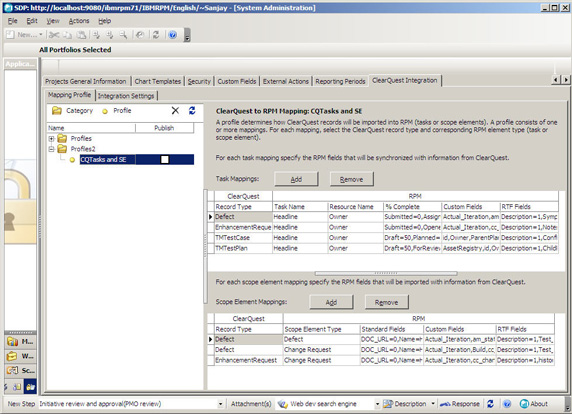Click the first expand-tree toolbar icon
Screen dimensions: 572x414
pyautogui.click(x=96, y=35)
